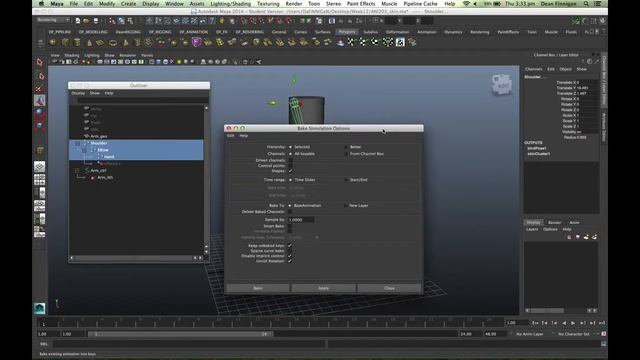The height and width of the screenshot is (360, 640).
Task: Toggle the channel box icon on status line
Action: 602,20
